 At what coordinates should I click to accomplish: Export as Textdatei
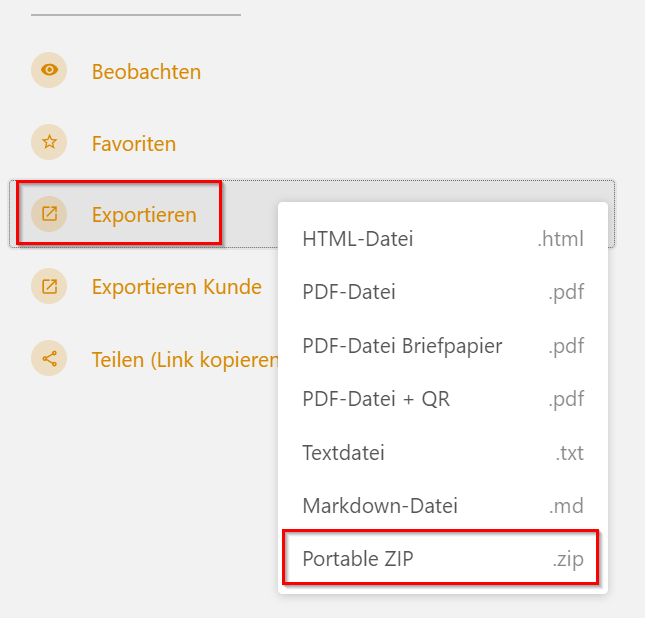(x=443, y=452)
